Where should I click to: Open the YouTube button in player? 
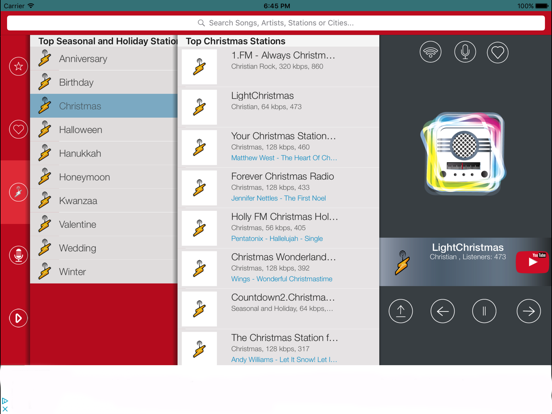coord(532,262)
